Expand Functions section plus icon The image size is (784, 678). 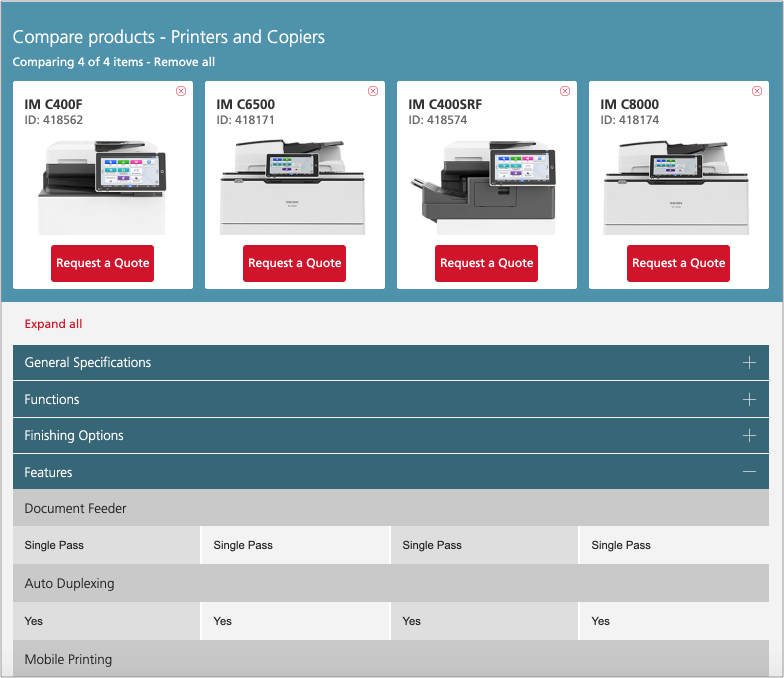pos(749,400)
